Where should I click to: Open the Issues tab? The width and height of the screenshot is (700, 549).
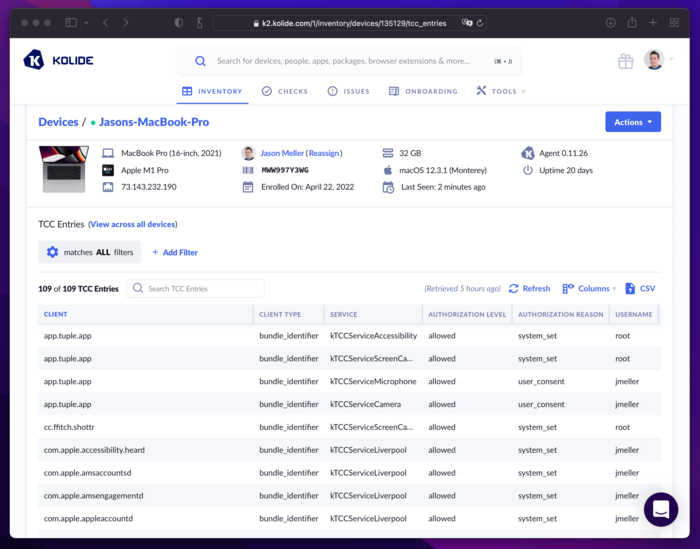click(349, 91)
